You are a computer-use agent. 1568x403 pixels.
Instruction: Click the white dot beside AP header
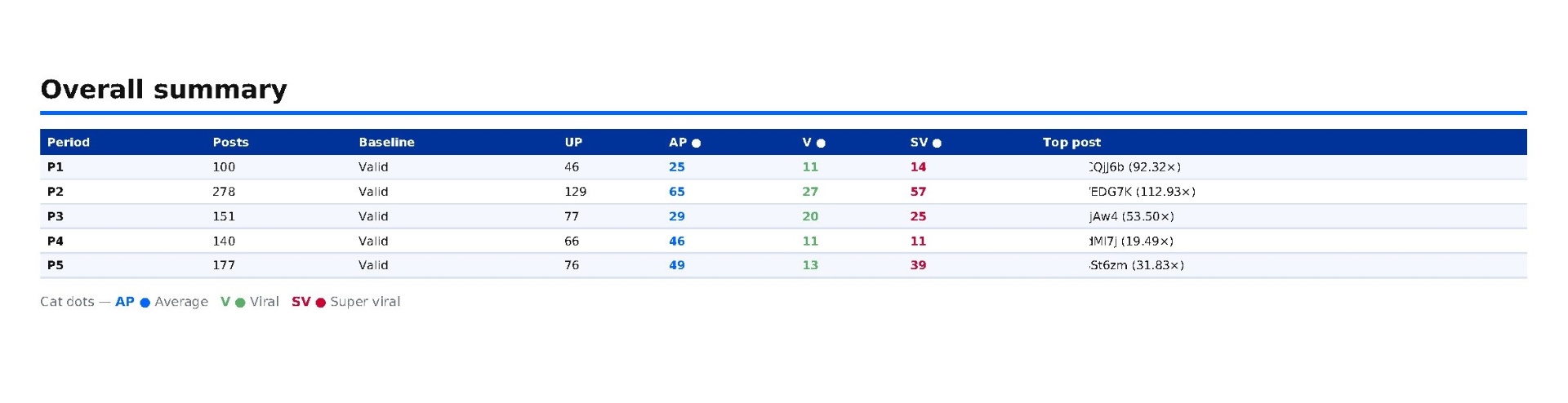pos(696,144)
